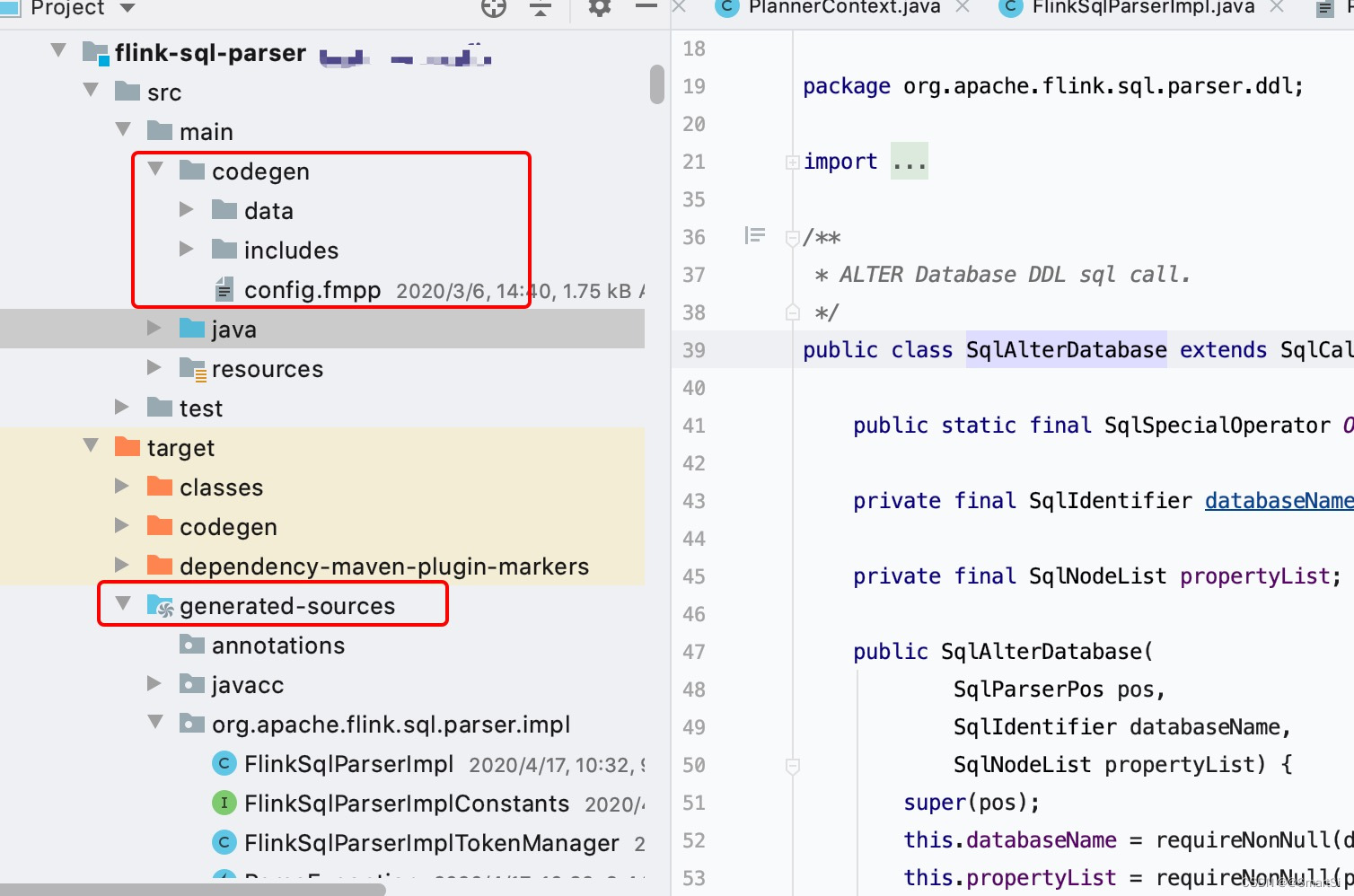Click the propertyList field on line 45

[x=1254, y=575]
